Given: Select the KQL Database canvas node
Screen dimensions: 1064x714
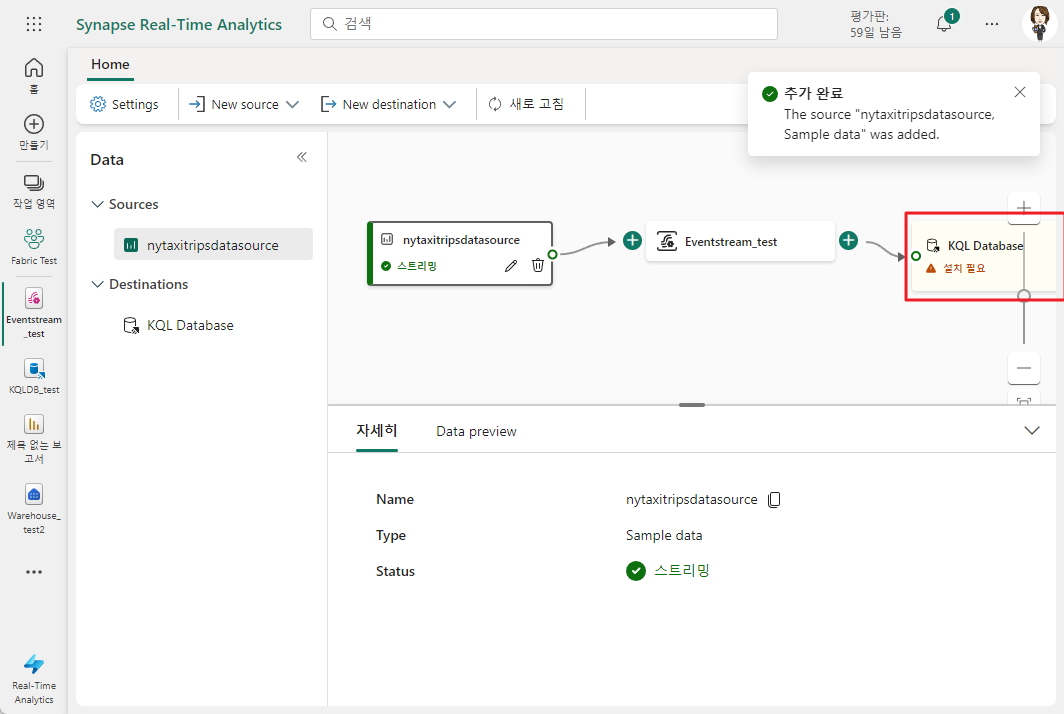Looking at the screenshot, I should click(x=984, y=257).
